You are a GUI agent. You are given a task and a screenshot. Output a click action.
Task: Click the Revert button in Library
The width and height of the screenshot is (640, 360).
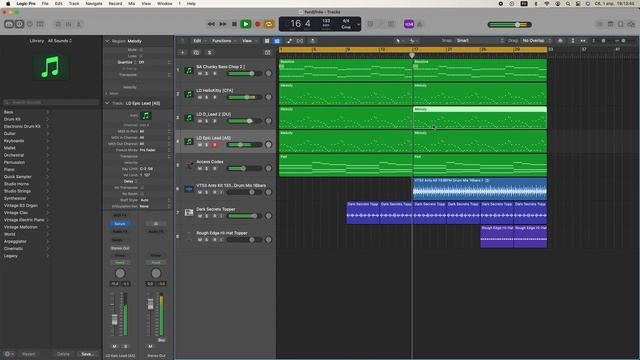coord(29,354)
